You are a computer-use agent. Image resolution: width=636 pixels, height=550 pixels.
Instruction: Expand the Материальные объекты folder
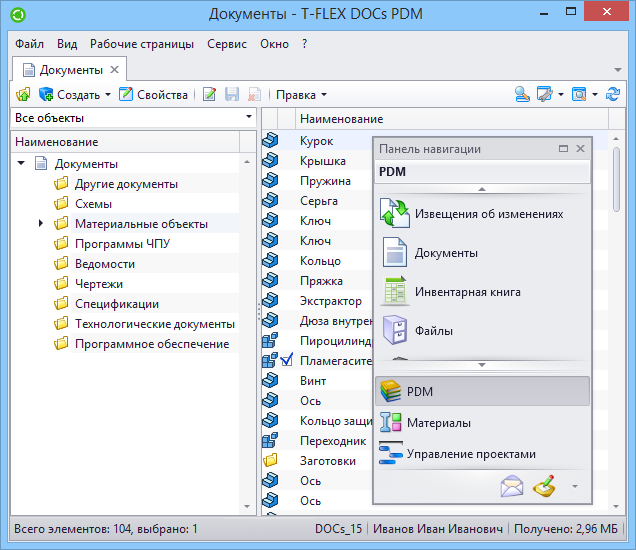click(41, 223)
